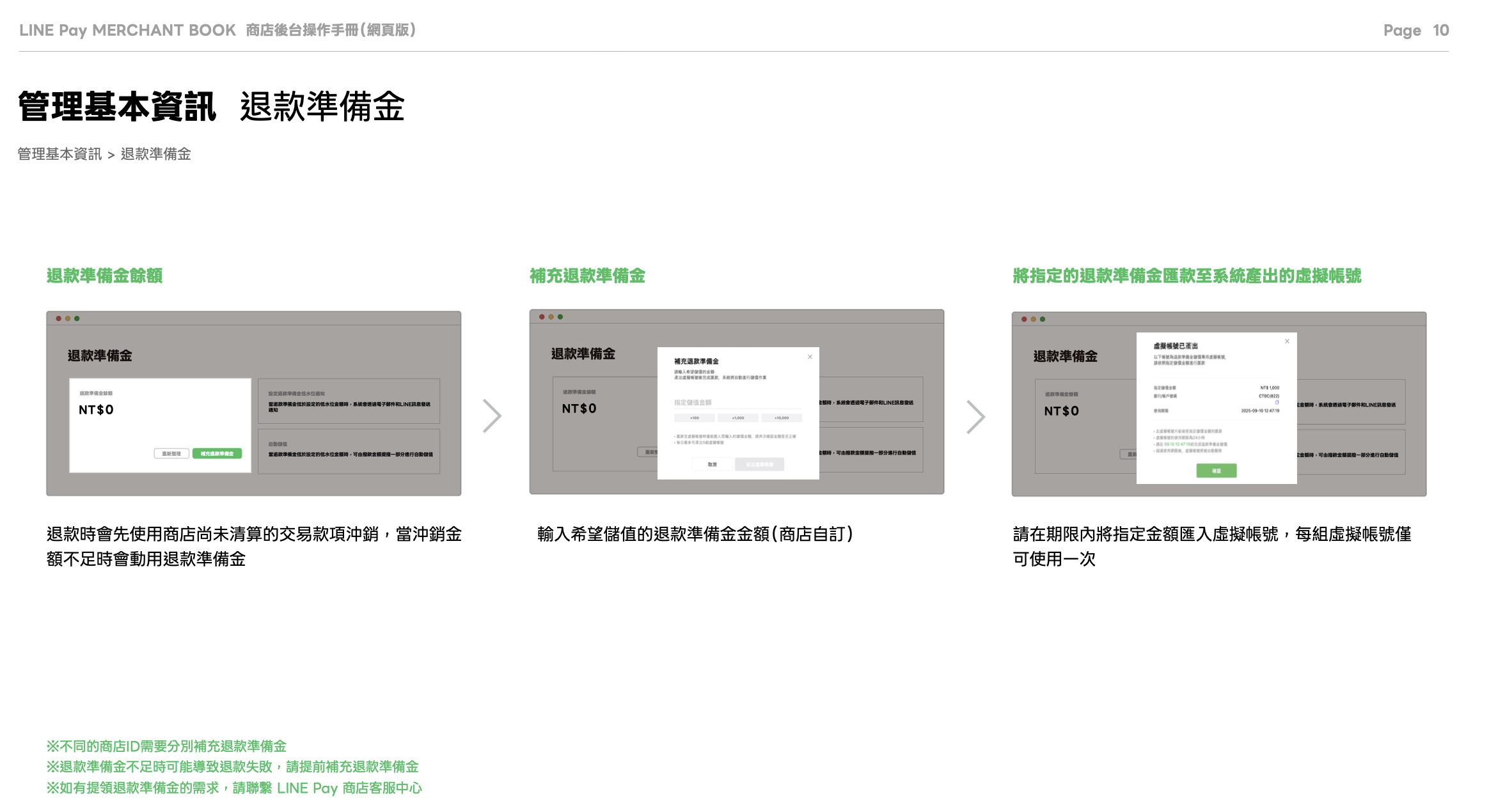Click the right arrow between first and second screenshots
Image resolution: width=1489 pixels, height=812 pixels.
click(x=492, y=416)
